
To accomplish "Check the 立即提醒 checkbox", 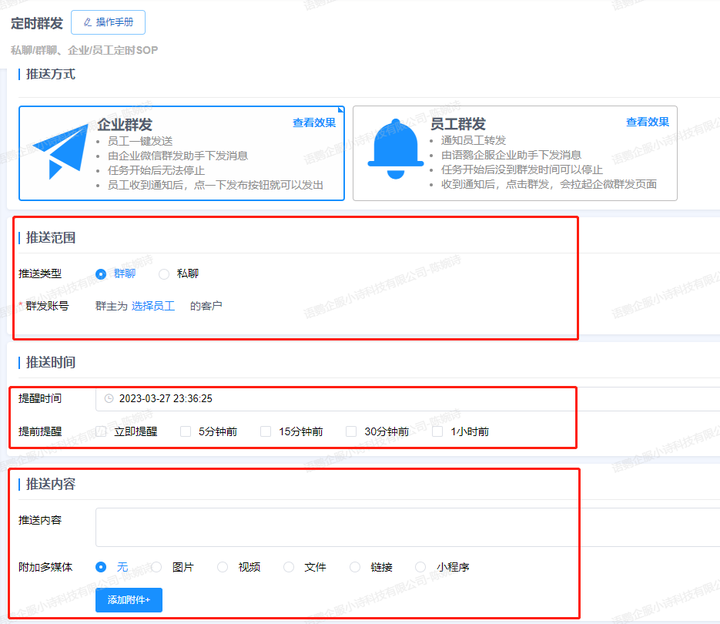I will coord(102,431).
